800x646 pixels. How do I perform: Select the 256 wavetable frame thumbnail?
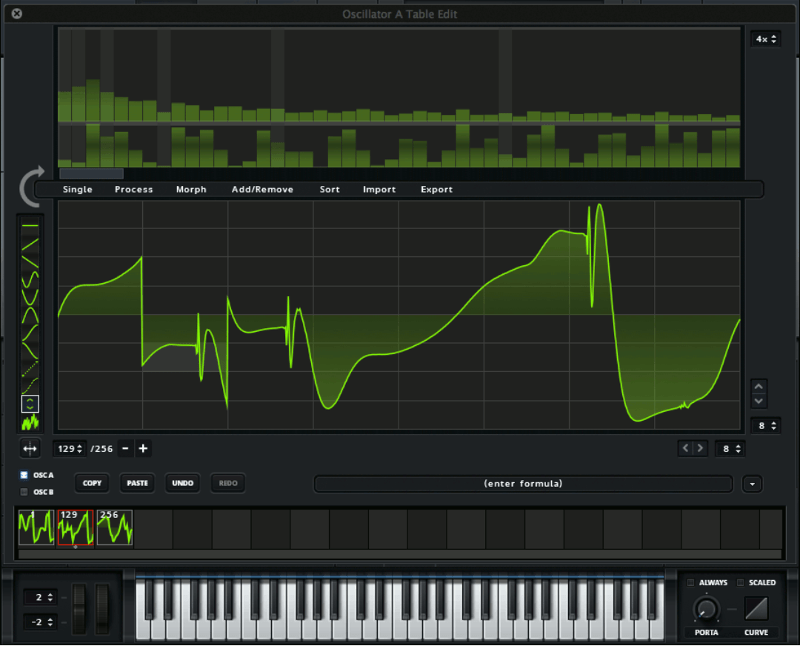117,529
